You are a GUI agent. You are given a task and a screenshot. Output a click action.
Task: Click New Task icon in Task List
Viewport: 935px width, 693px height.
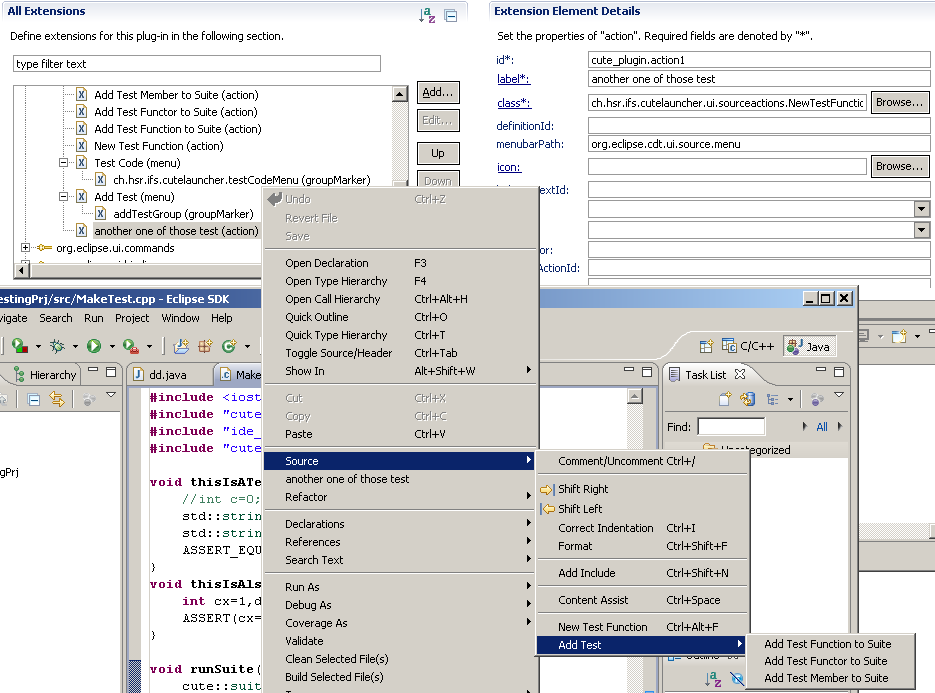725,399
